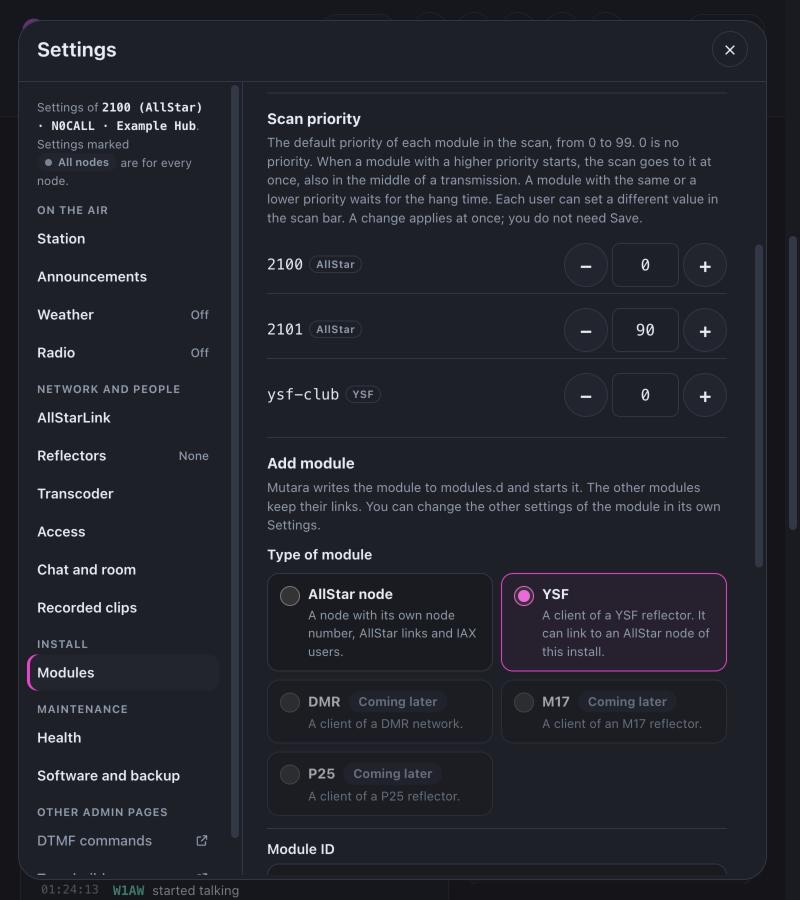Click the sidebar scrollbar
800x900 pixels.
click(x=234, y=461)
